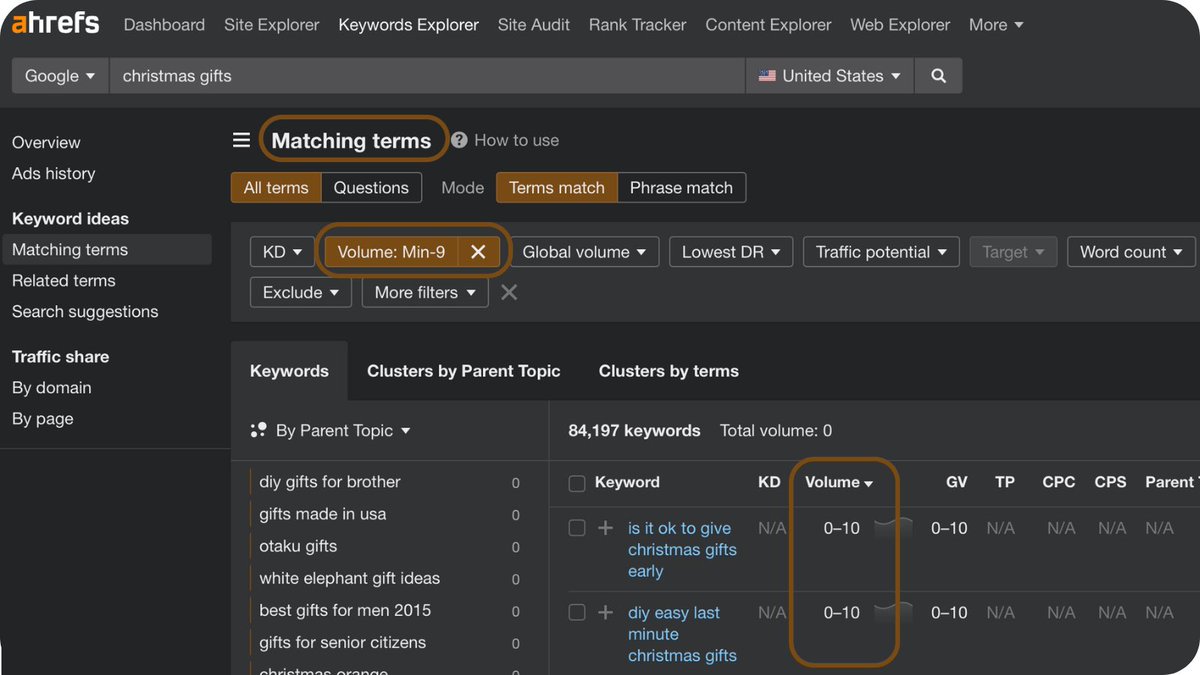Select the 'best gifts for men 2015' parent topic

pos(345,610)
